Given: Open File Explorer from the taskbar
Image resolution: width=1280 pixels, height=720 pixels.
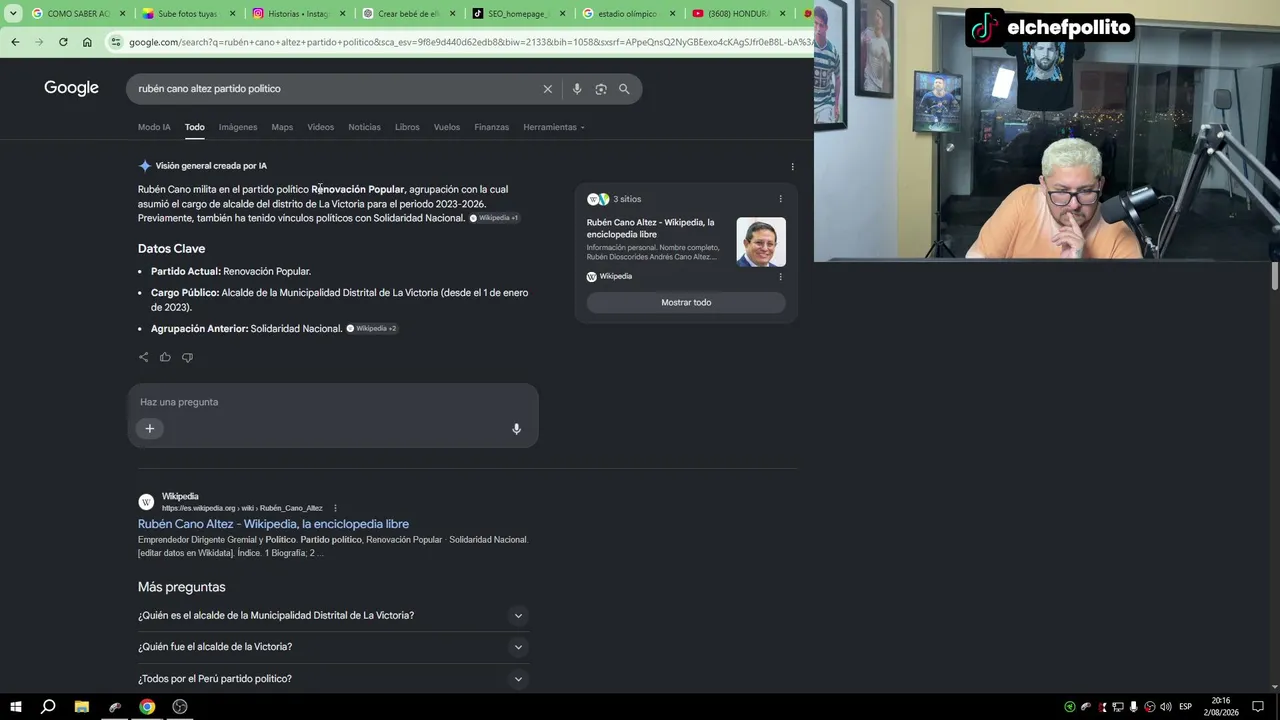Looking at the screenshot, I should pyautogui.click(x=82, y=707).
